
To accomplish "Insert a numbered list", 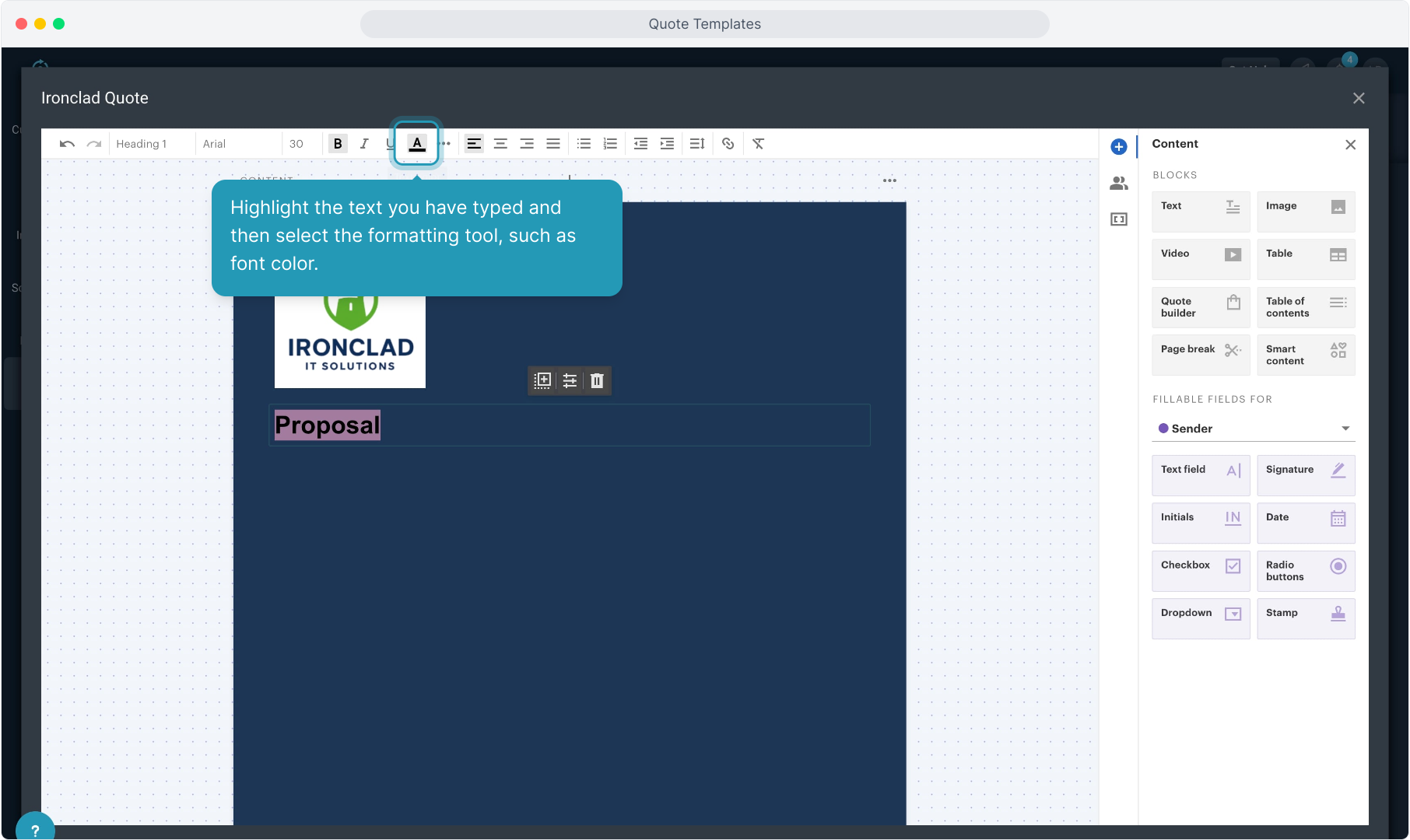I will tap(610, 144).
